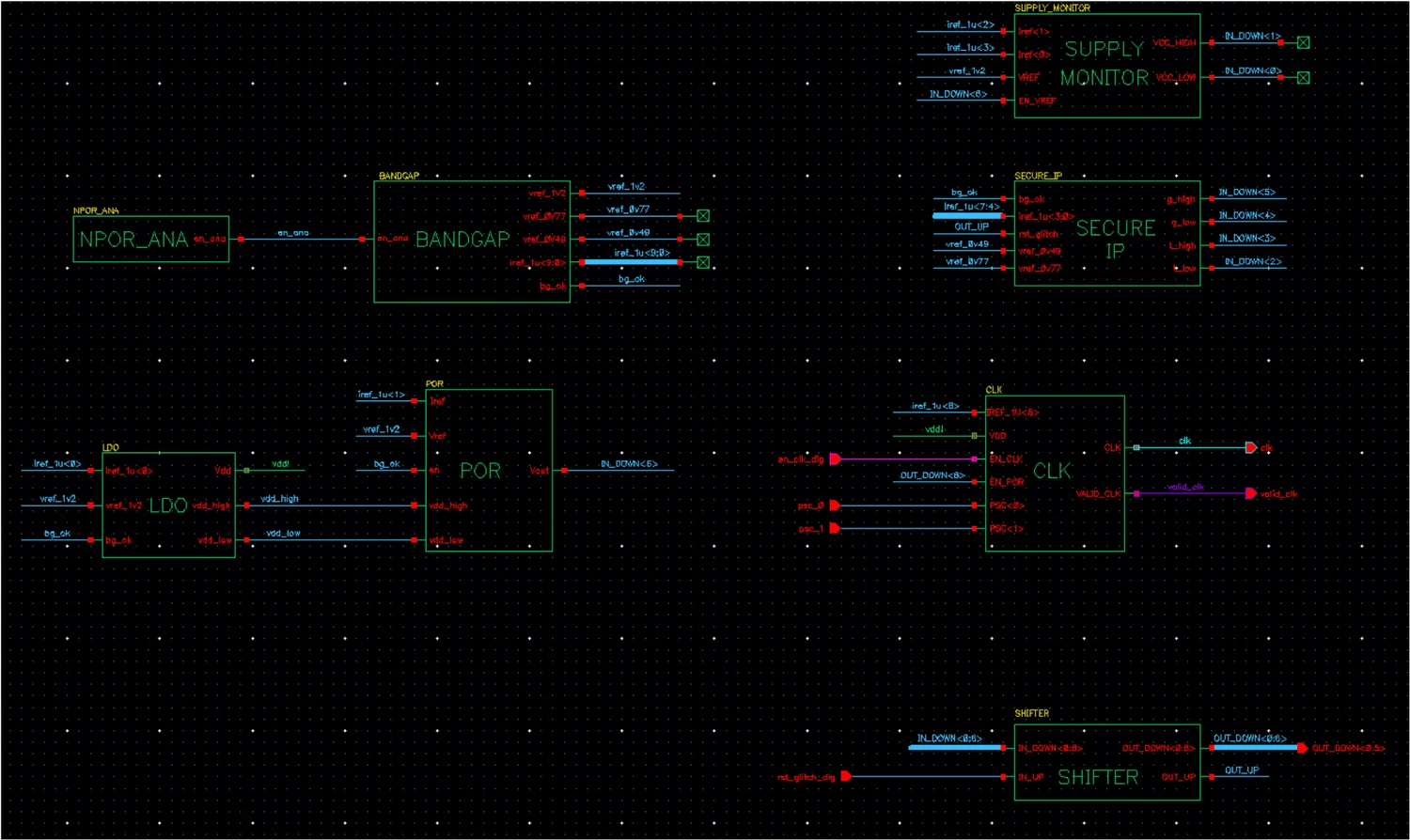Click the IN_DOWN<6> label at POR output
Screen dimensions: 1410x840
(629, 463)
